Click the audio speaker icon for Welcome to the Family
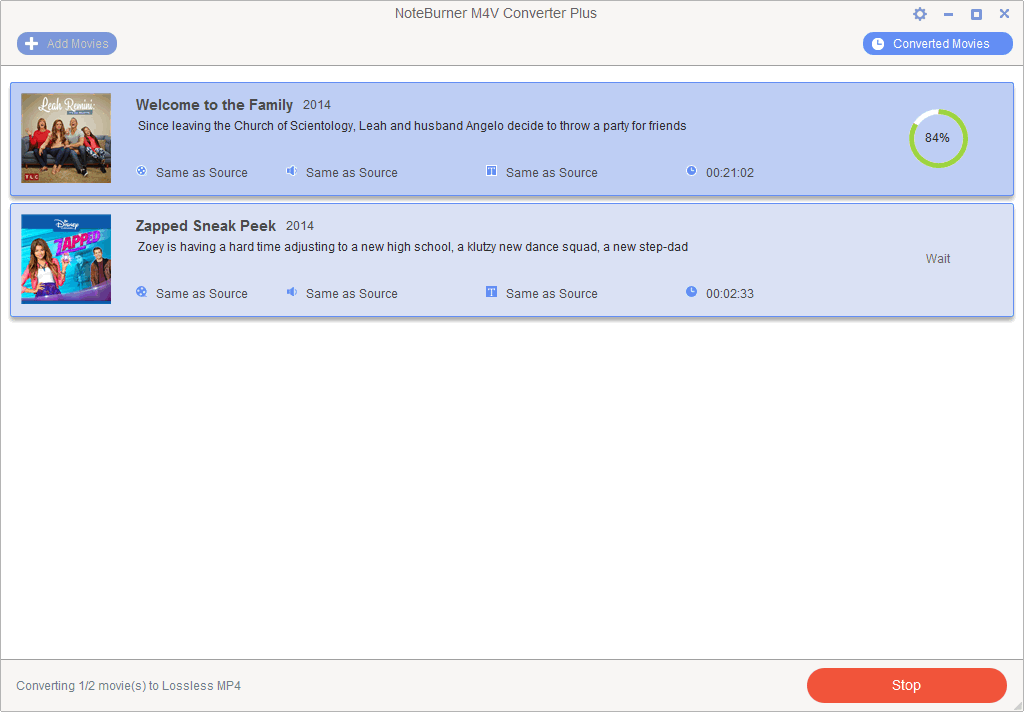 [291, 171]
